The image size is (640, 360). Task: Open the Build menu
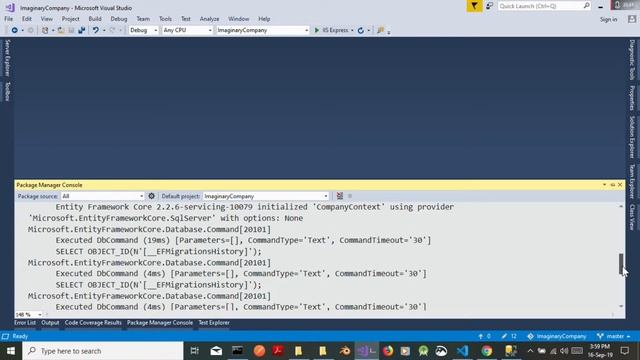click(x=95, y=19)
